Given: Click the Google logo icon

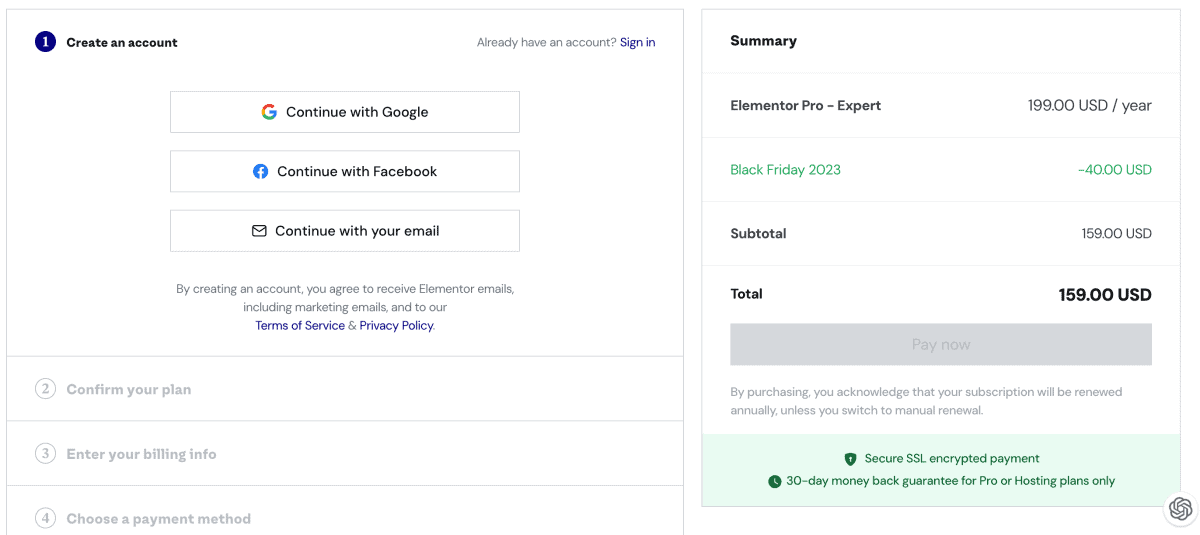Looking at the screenshot, I should click(x=269, y=112).
